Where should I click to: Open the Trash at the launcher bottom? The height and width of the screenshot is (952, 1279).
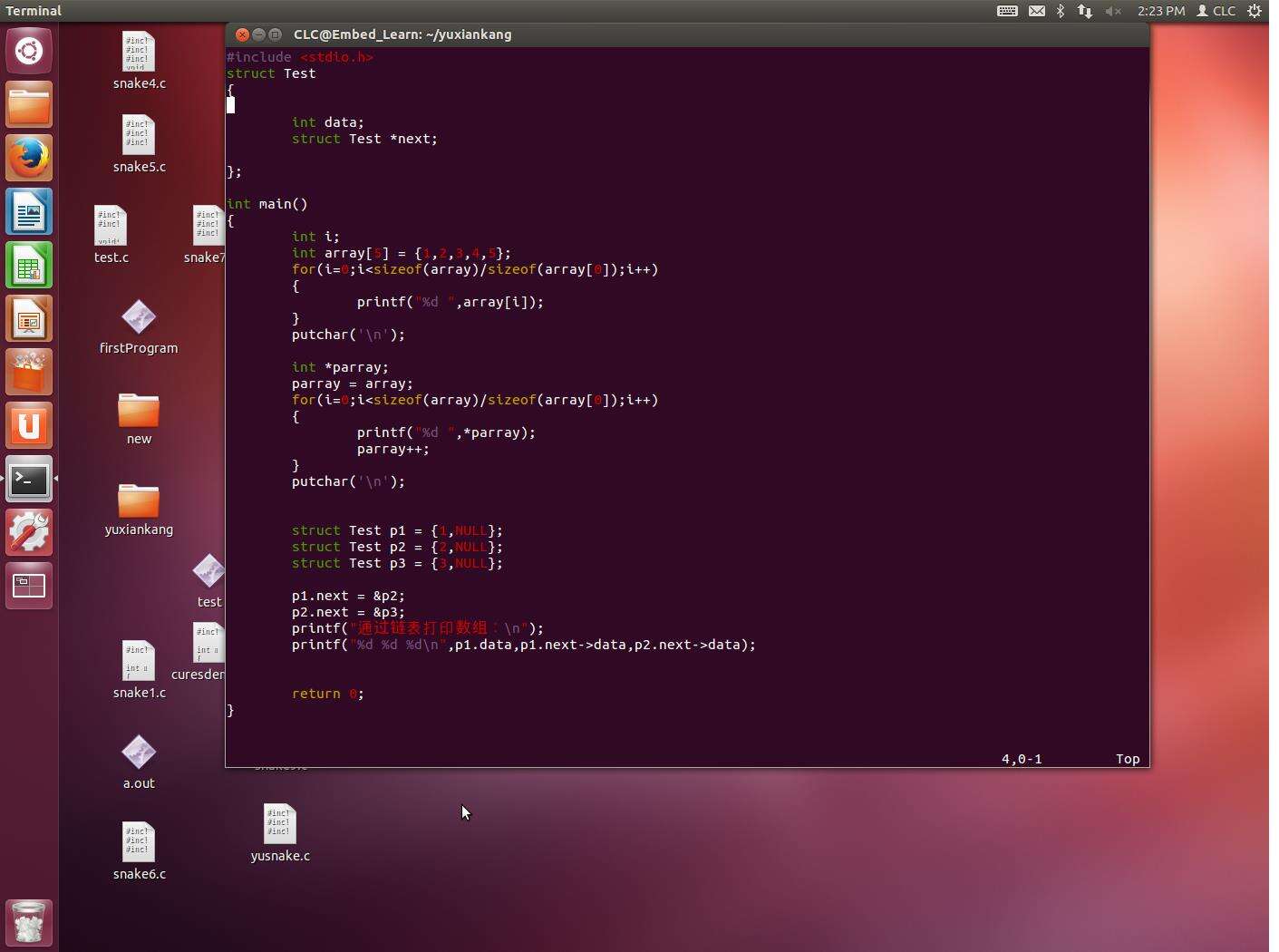pos(29,923)
